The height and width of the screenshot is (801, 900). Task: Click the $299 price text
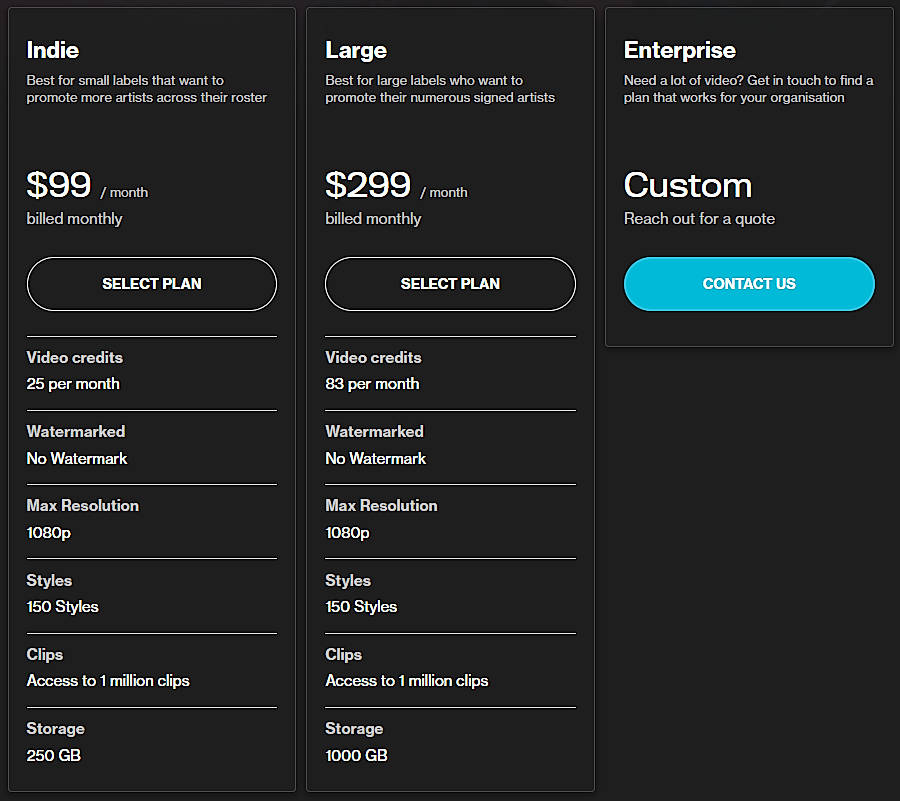coord(368,185)
